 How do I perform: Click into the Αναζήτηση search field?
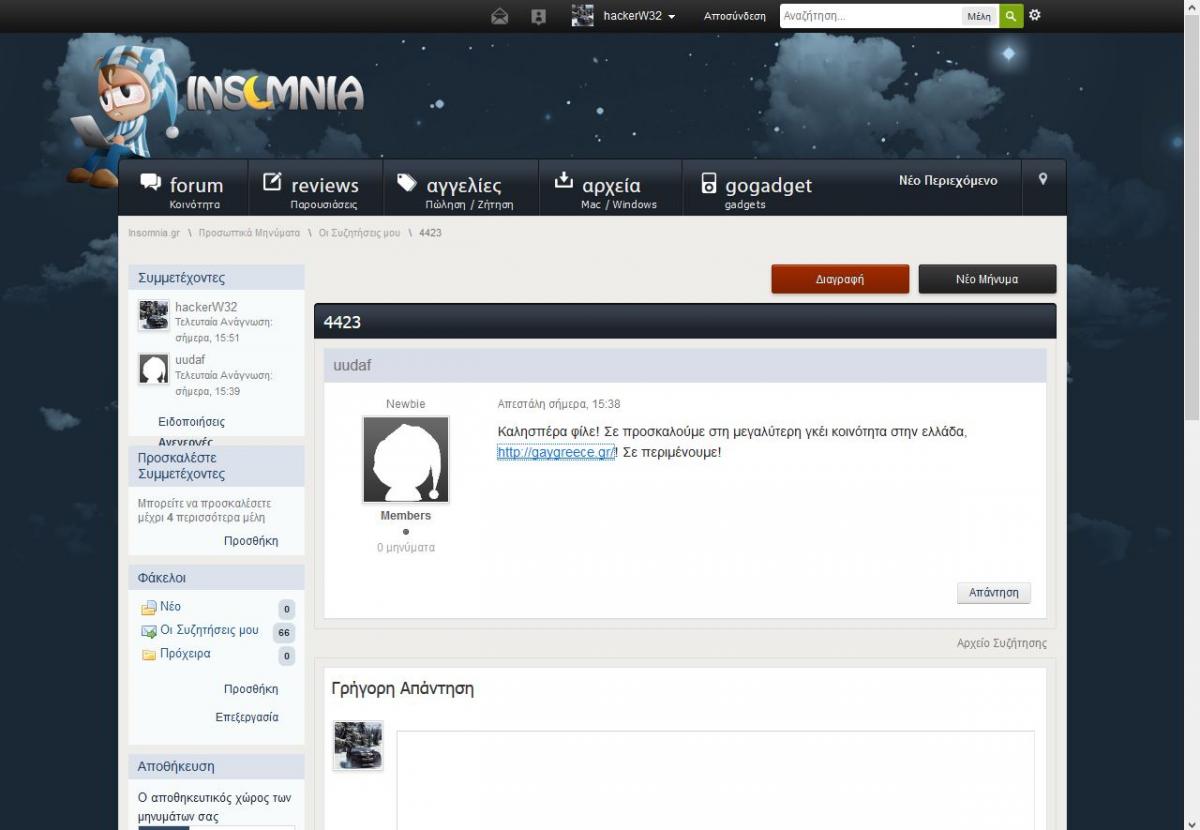tap(868, 16)
